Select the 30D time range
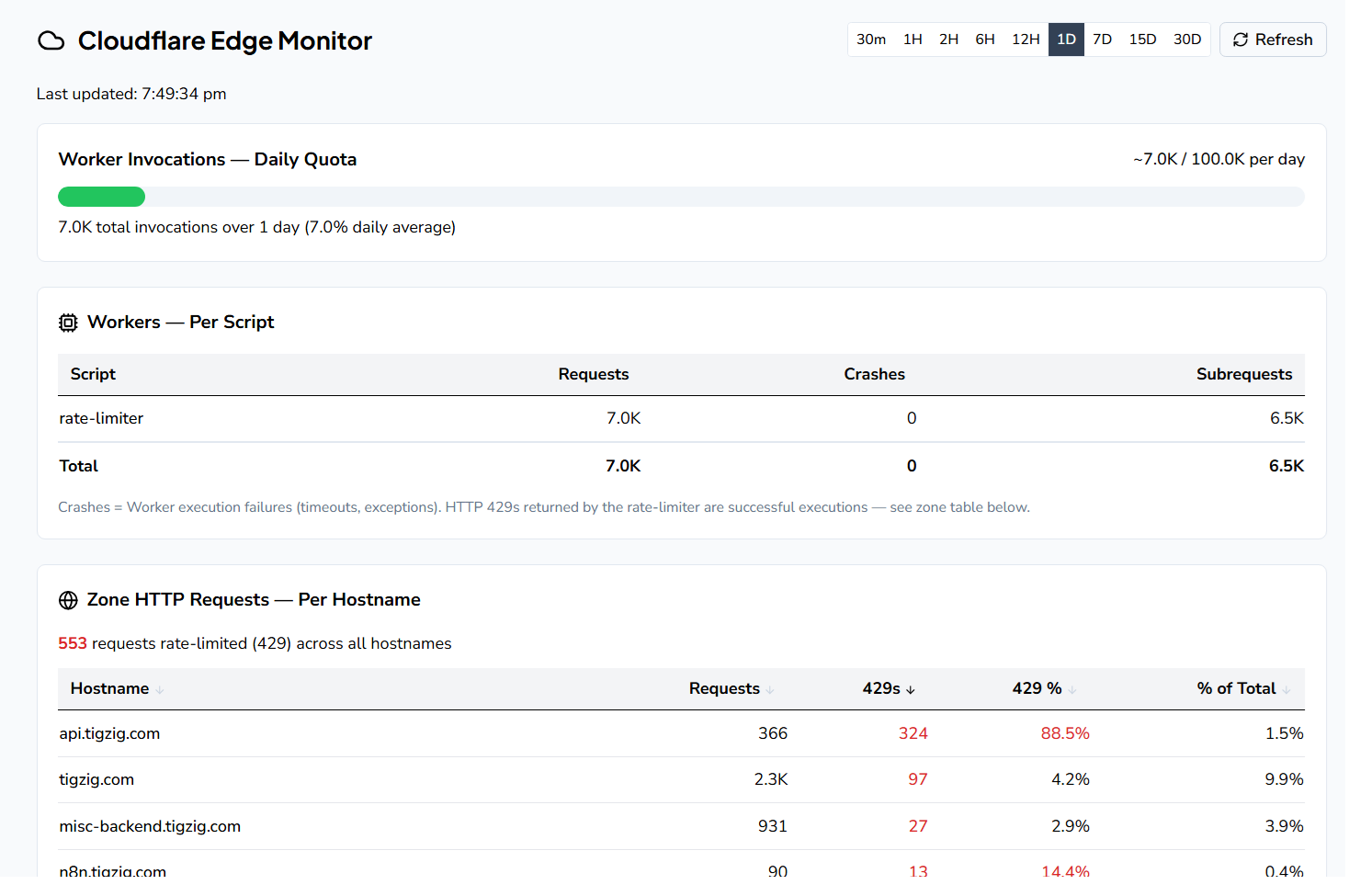Viewport: 1349px width, 896px height. tap(1187, 40)
